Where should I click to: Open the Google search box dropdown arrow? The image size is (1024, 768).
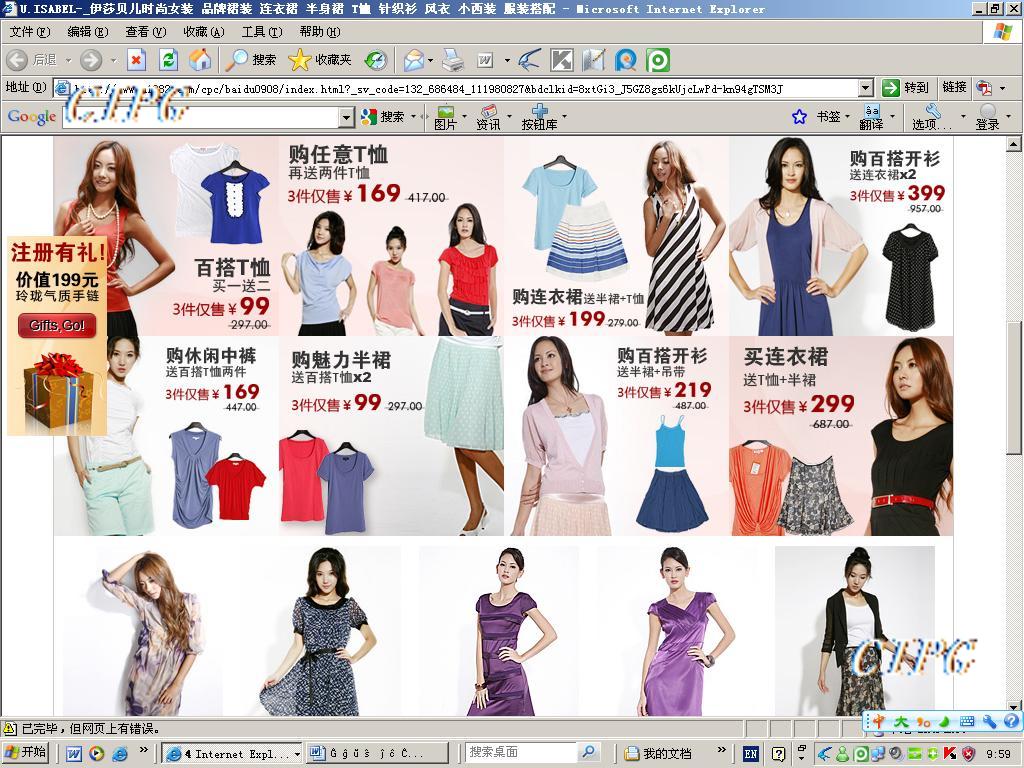[x=347, y=117]
